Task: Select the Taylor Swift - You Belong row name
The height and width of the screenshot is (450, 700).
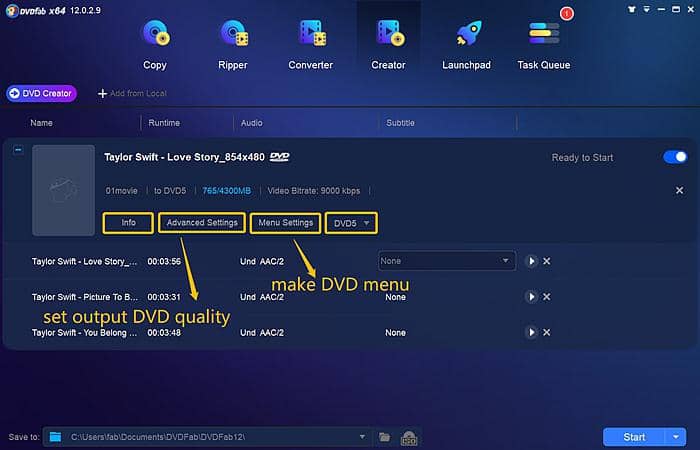Action: (84, 333)
